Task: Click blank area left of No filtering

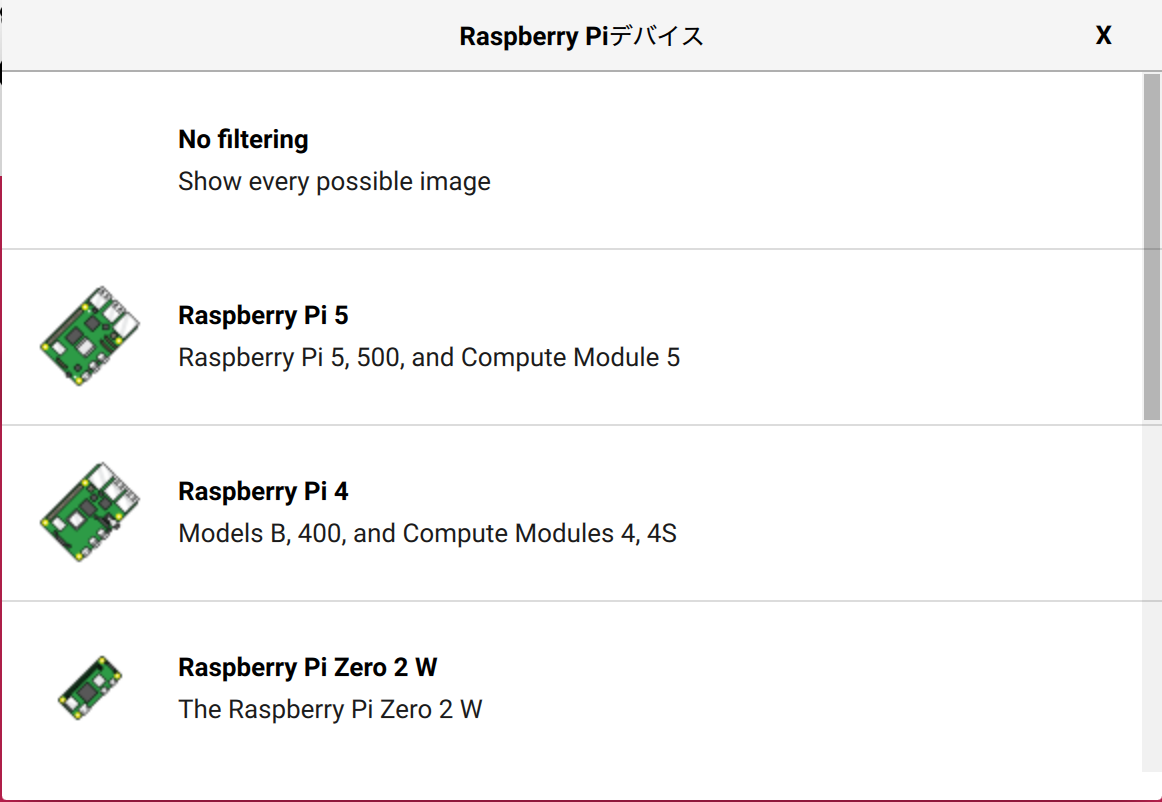Action: [89, 161]
